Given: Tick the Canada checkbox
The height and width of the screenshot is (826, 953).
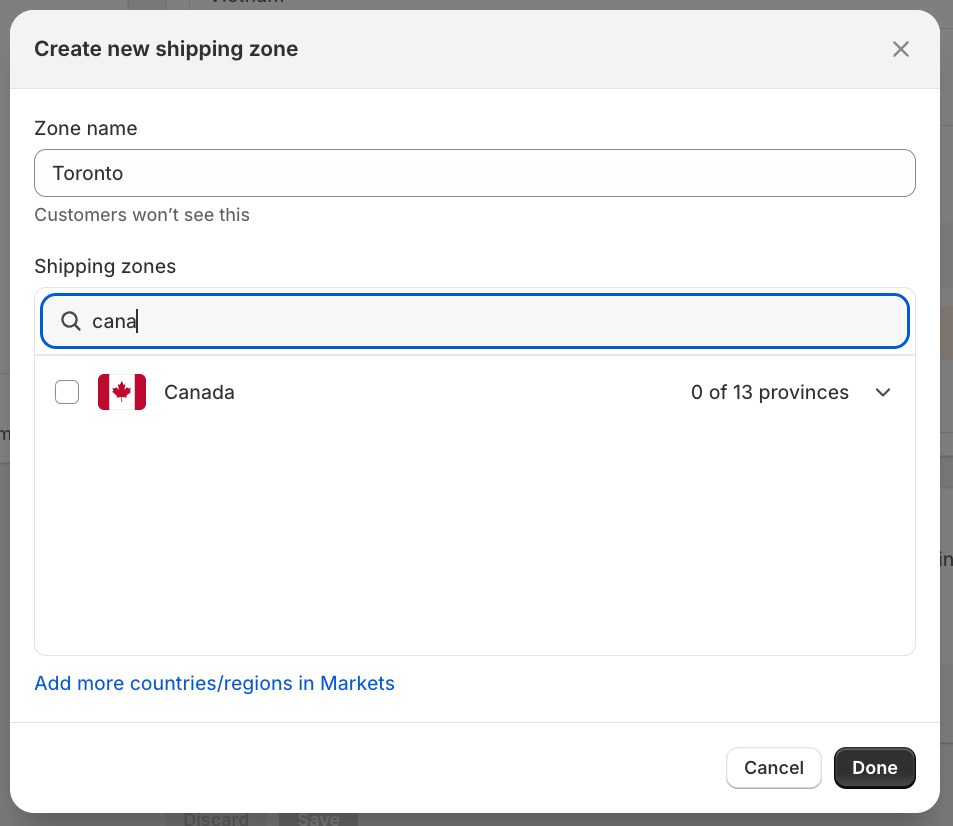Looking at the screenshot, I should [x=67, y=392].
